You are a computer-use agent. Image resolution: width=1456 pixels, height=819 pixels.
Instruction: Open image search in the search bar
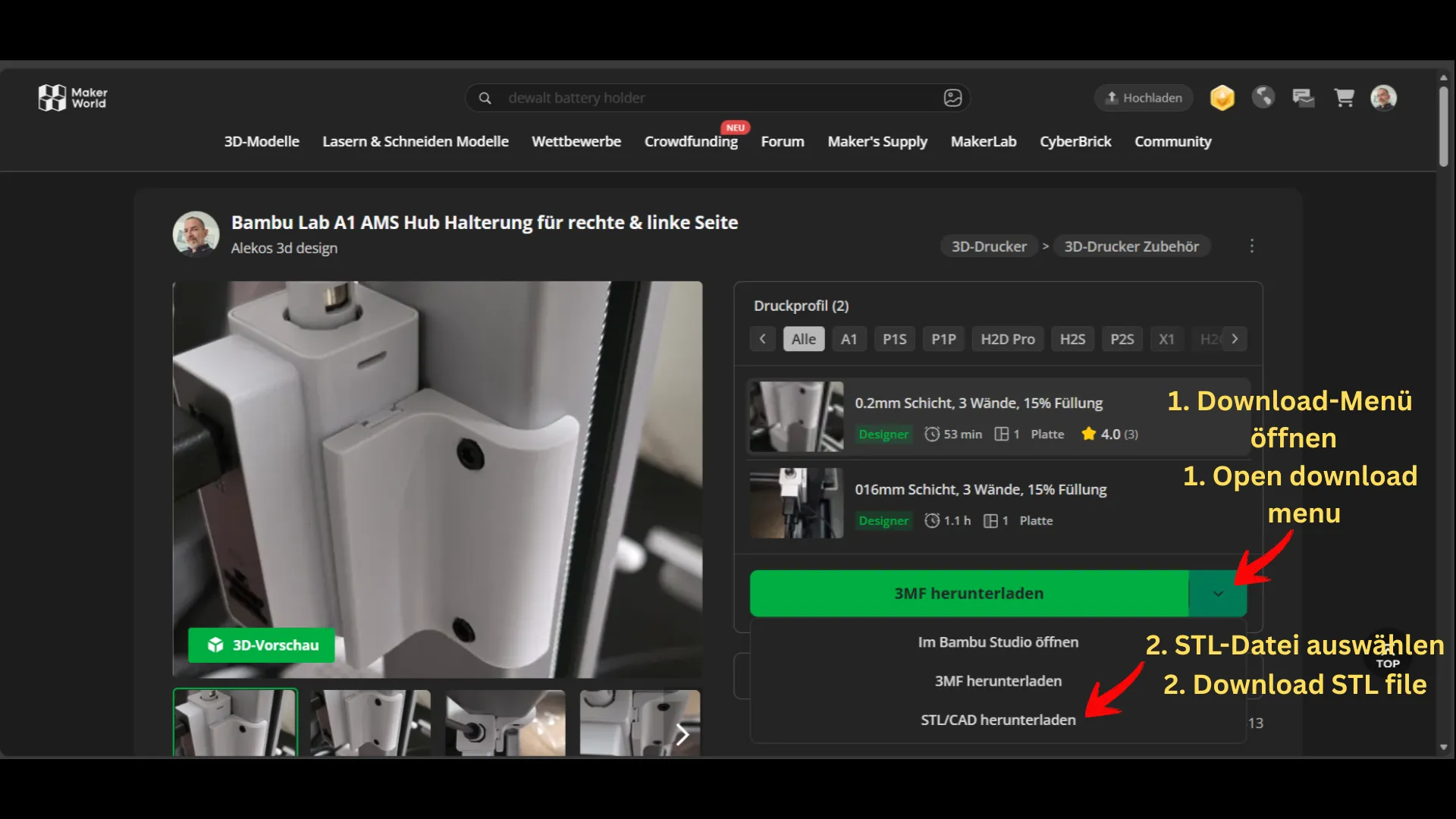coord(952,98)
